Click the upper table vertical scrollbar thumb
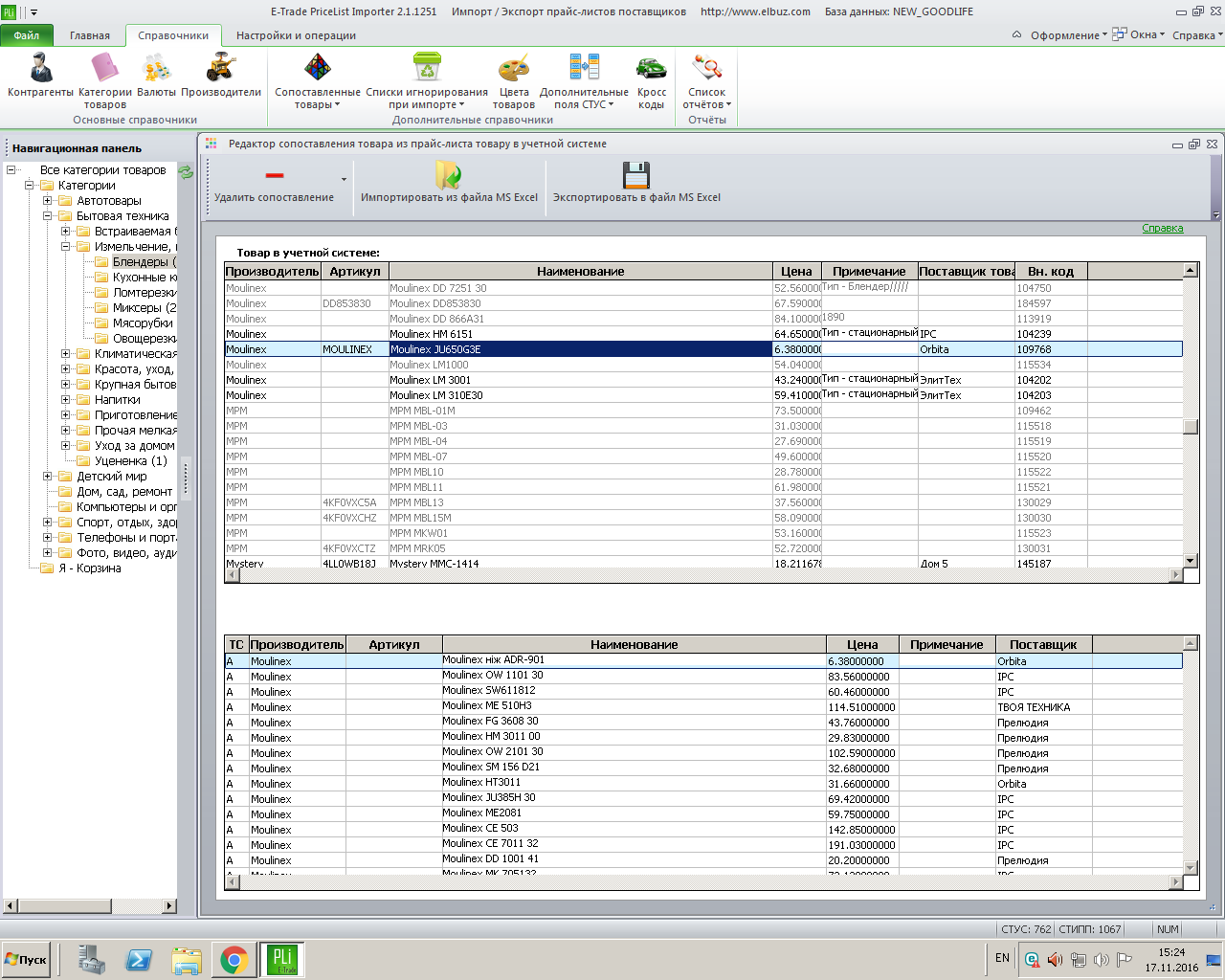The width and height of the screenshot is (1225, 980). pyautogui.click(x=1191, y=427)
